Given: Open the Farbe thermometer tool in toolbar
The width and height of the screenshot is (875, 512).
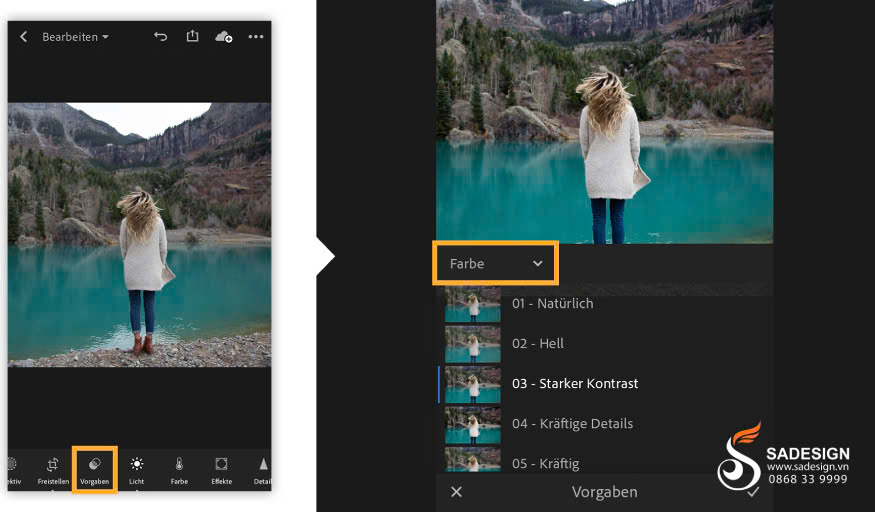Looking at the screenshot, I should 179,470.
